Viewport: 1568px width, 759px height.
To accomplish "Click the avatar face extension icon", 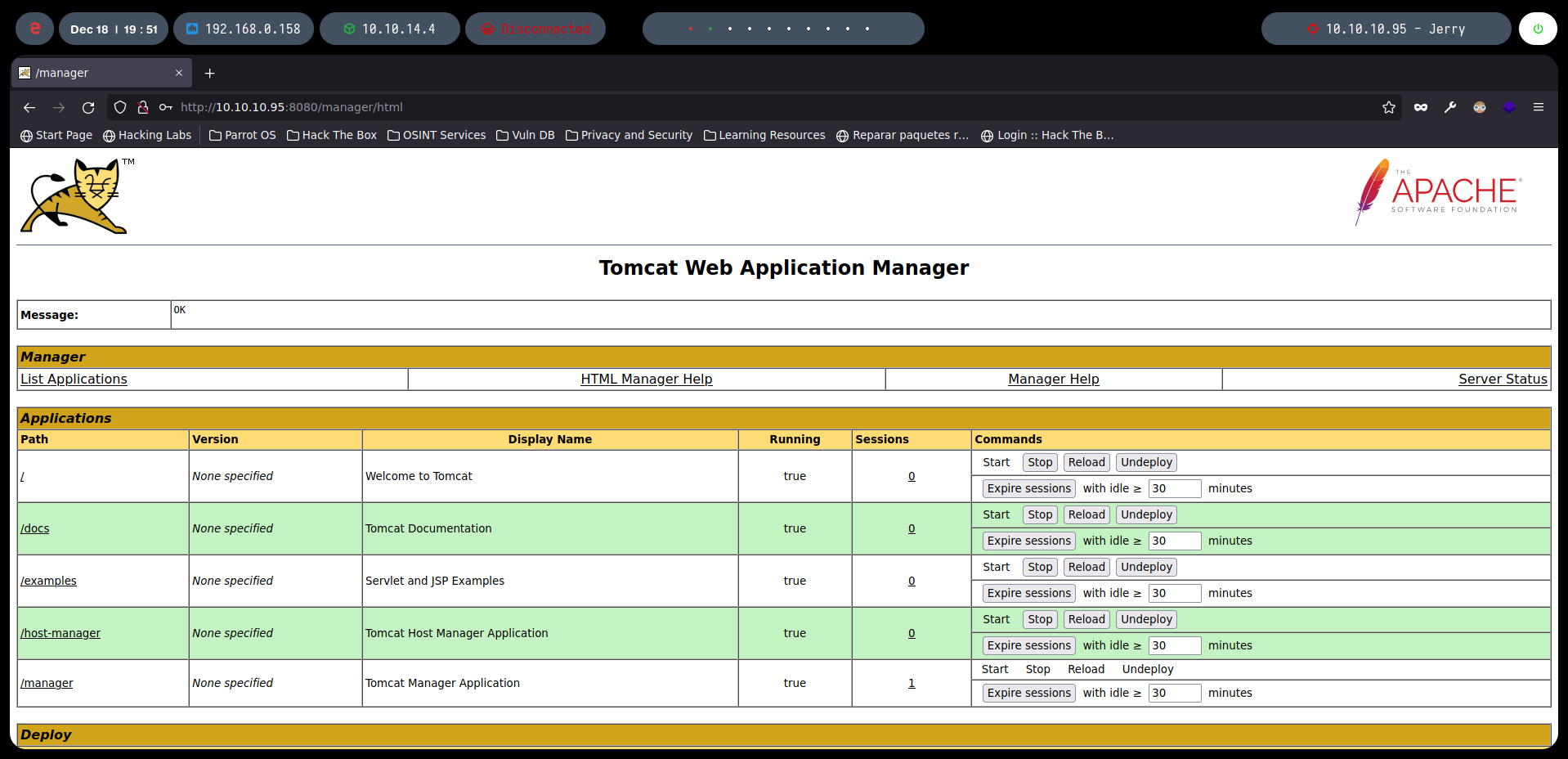I will click(1480, 107).
